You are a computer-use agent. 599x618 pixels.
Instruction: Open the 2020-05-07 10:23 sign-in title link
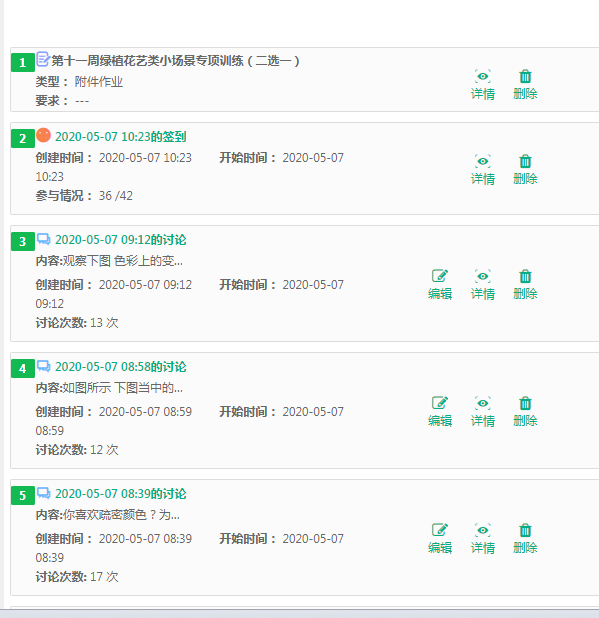tap(121, 137)
